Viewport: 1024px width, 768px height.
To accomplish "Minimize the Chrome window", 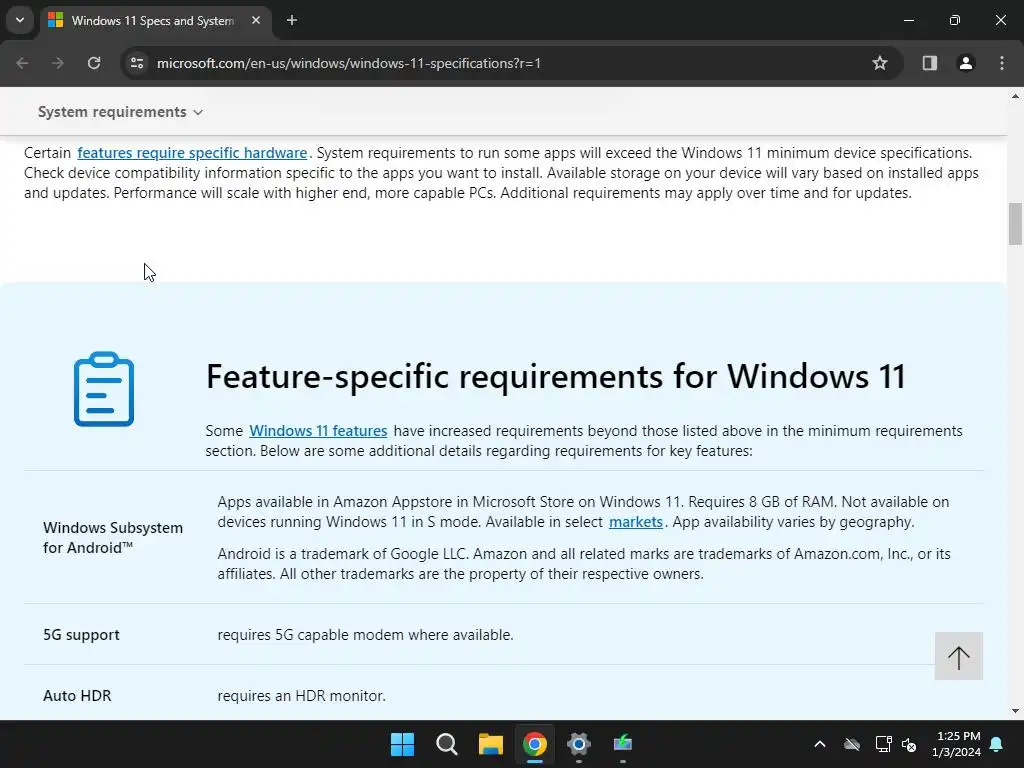I will [908, 20].
